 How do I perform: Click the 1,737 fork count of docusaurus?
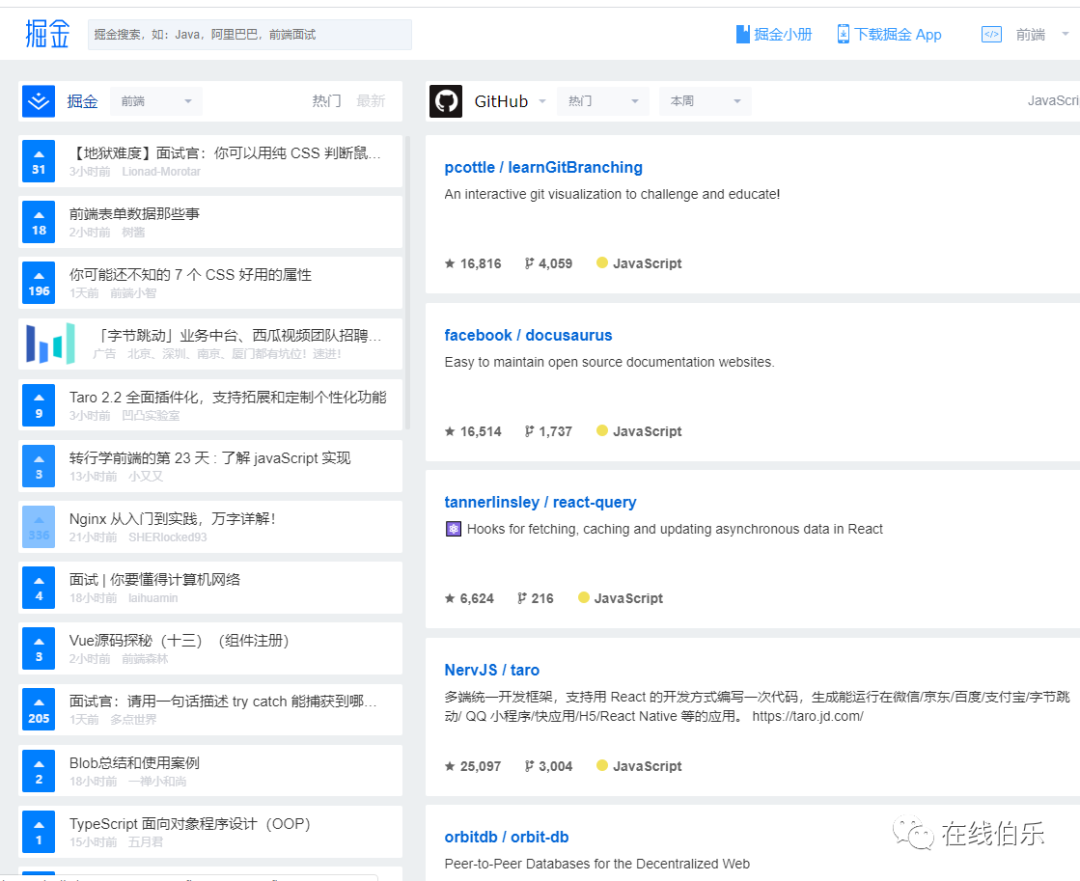pos(548,432)
